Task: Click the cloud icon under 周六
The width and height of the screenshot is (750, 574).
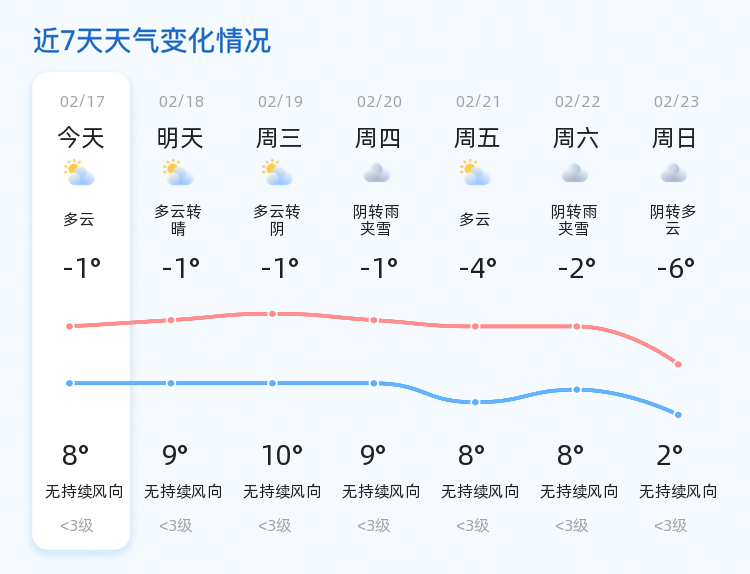Action: tap(574, 173)
